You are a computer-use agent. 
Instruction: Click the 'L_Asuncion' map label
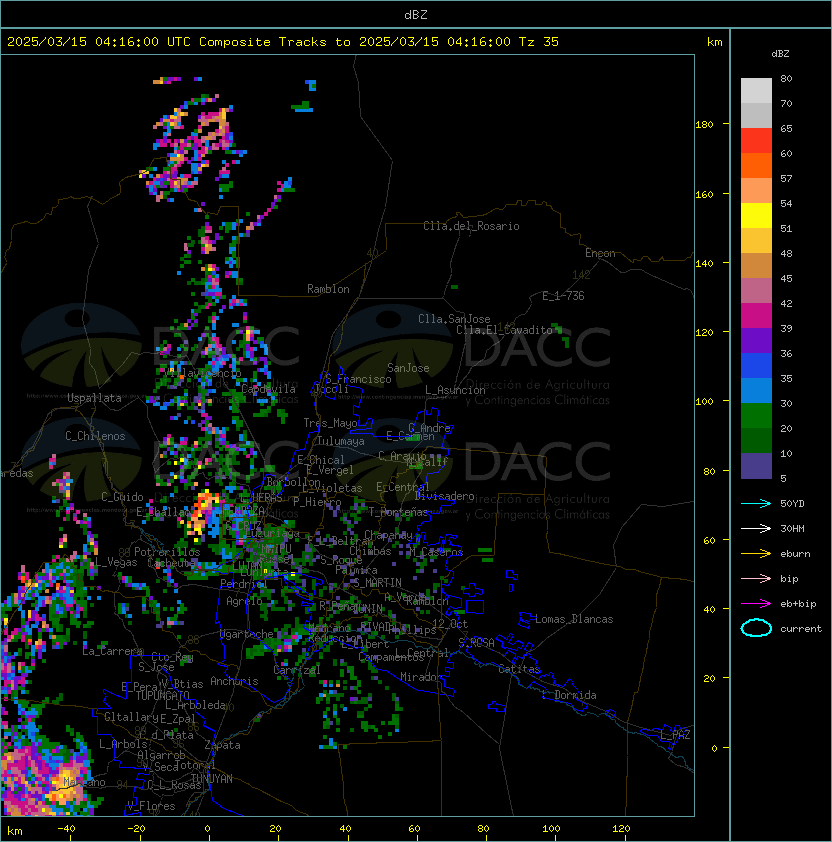[455, 390]
